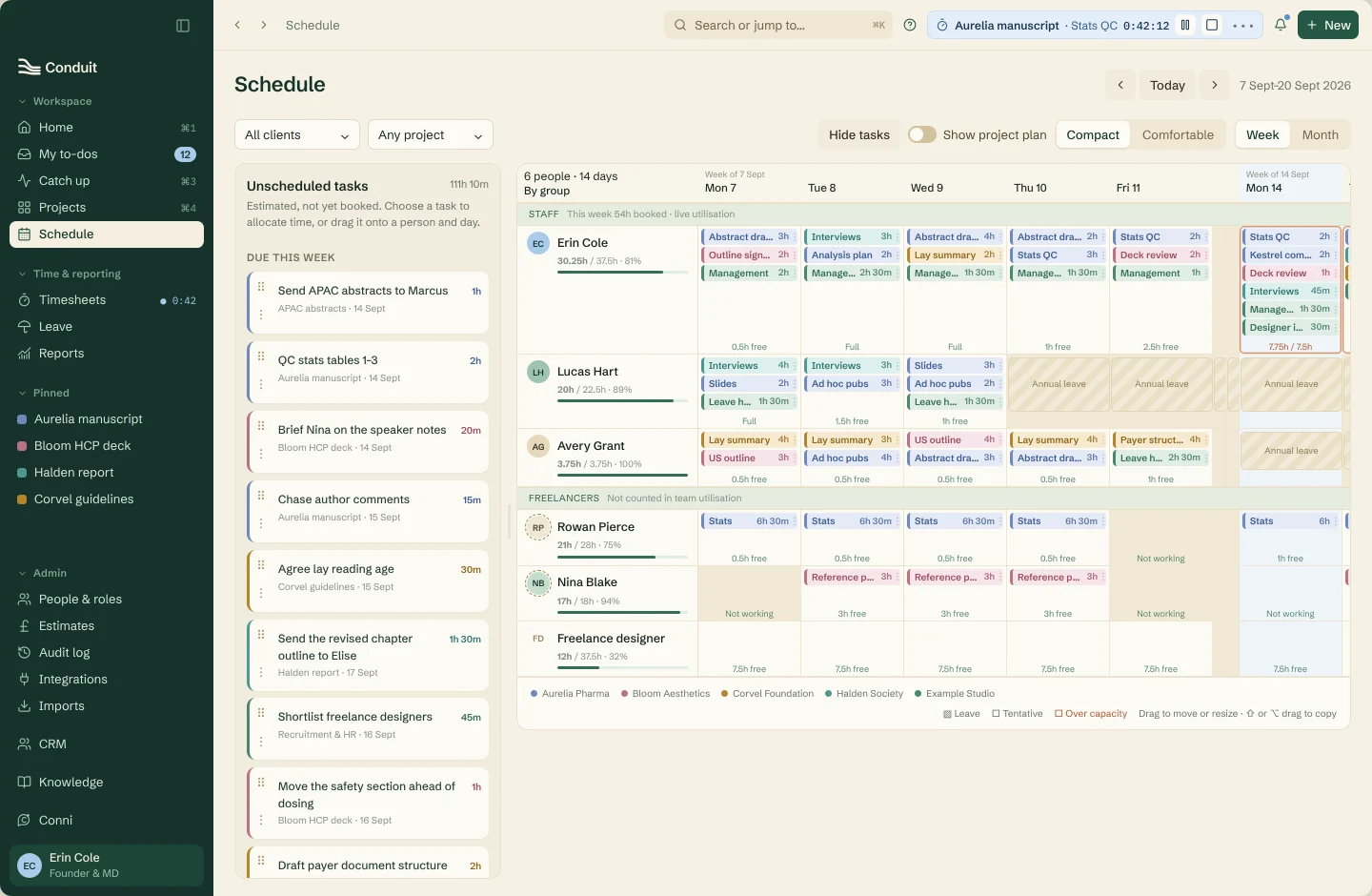Switch the schedule to Month view
The height and width of the screenshot is (896, 1372).
pos(1320,135)
